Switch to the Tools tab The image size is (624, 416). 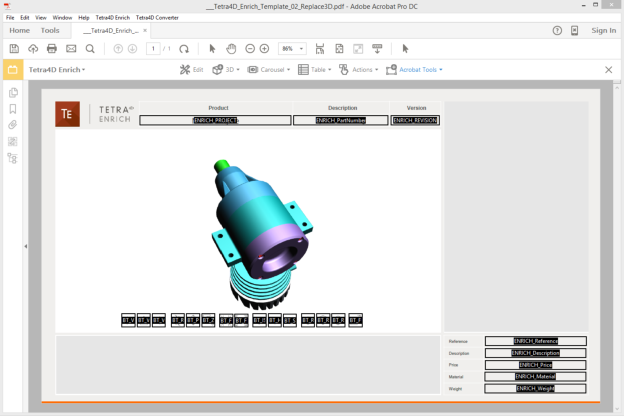pyautogui.click(x=50, y=30)
